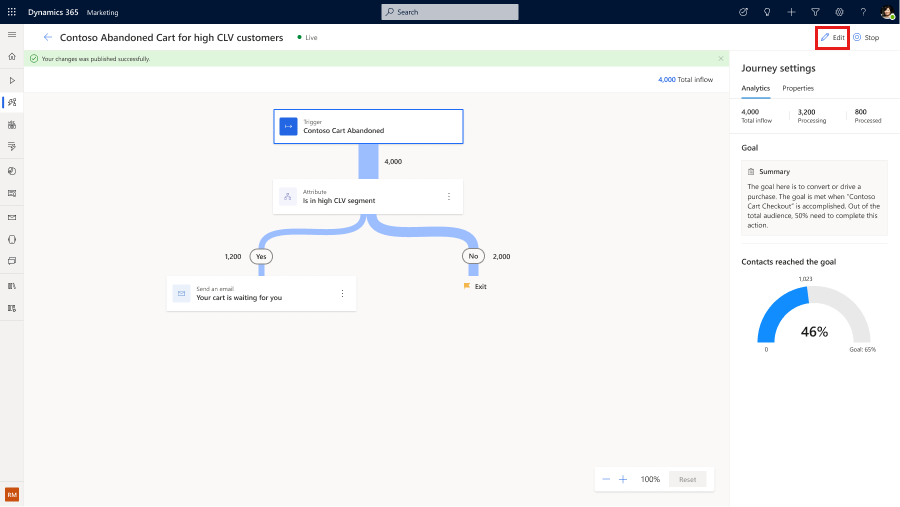Click the Edit button
900x507 pixels.
point(832,37)
